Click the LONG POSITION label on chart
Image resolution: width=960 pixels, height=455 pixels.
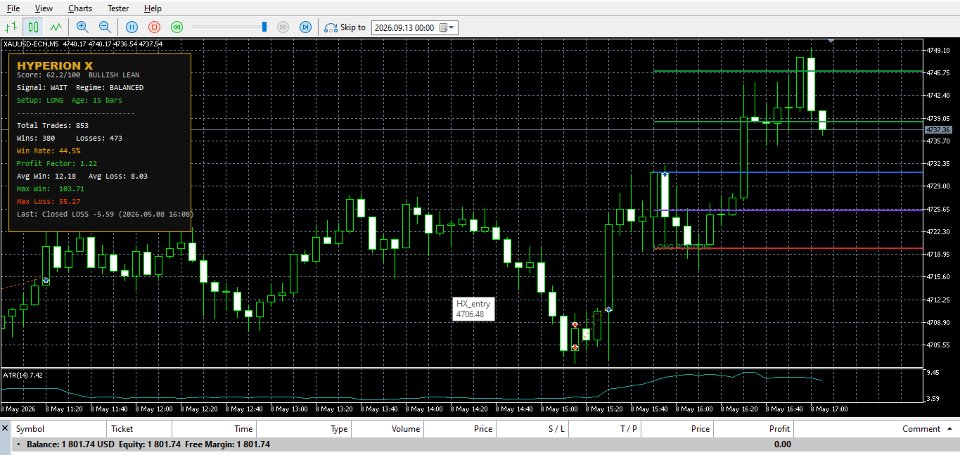(x=683, y=247)
